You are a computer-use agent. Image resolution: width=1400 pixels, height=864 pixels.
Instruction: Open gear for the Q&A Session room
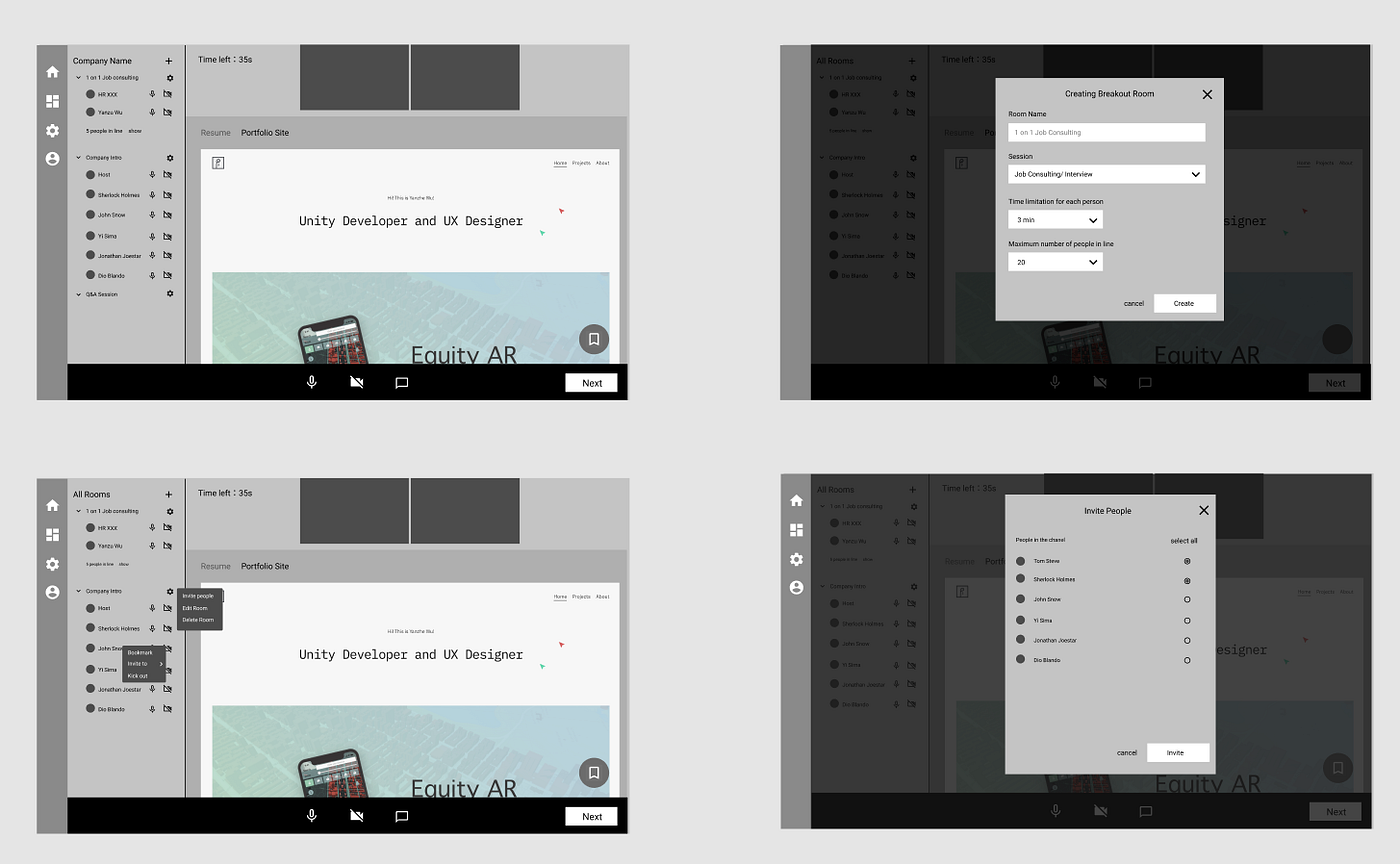(170, 294)
